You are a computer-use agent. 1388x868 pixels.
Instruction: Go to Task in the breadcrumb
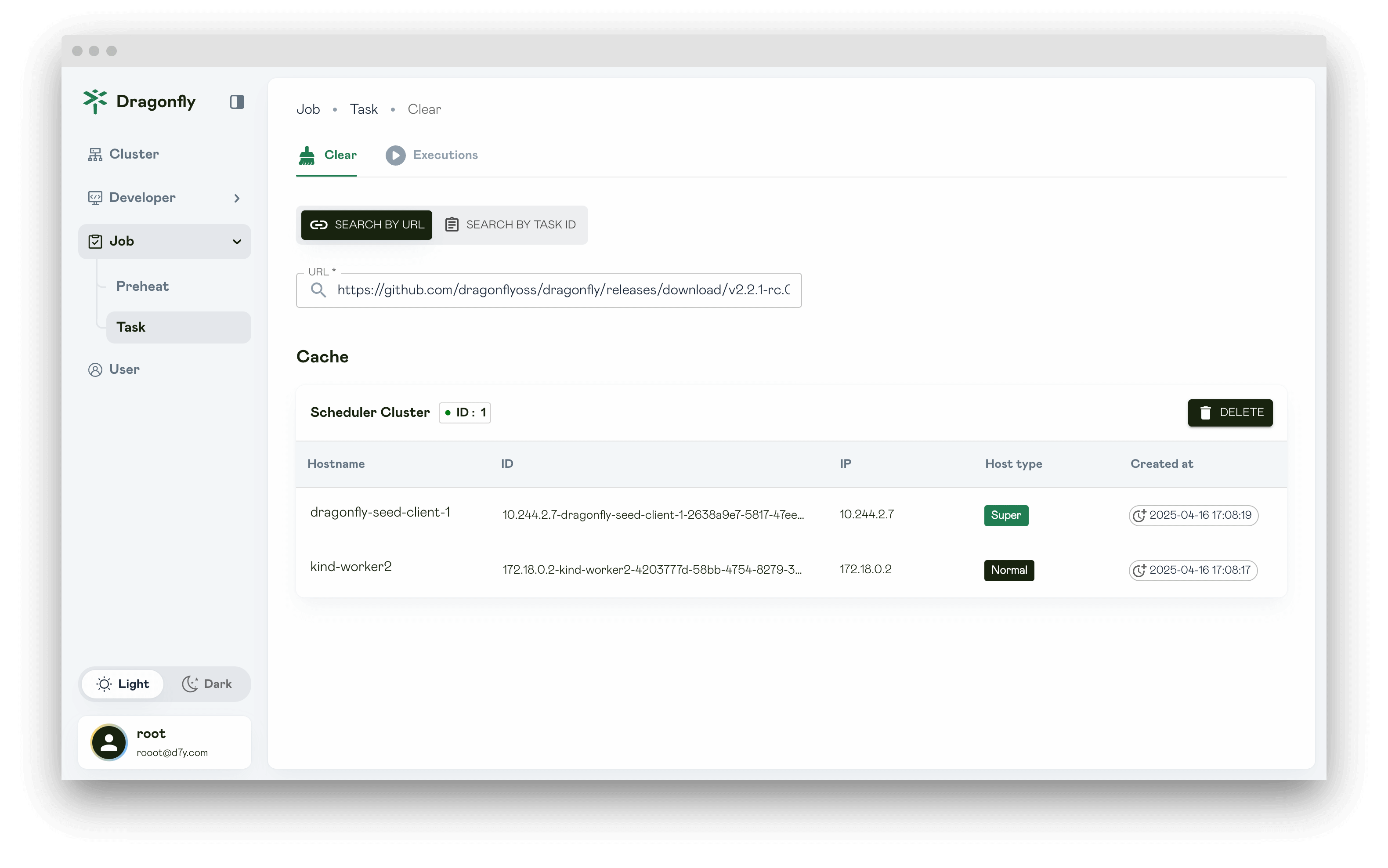point(364,110)
